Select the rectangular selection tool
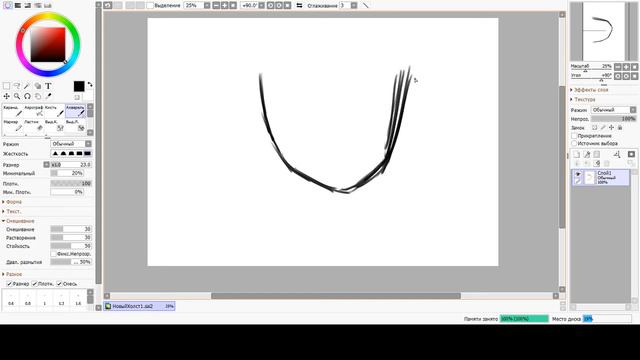 pos(6,86)
